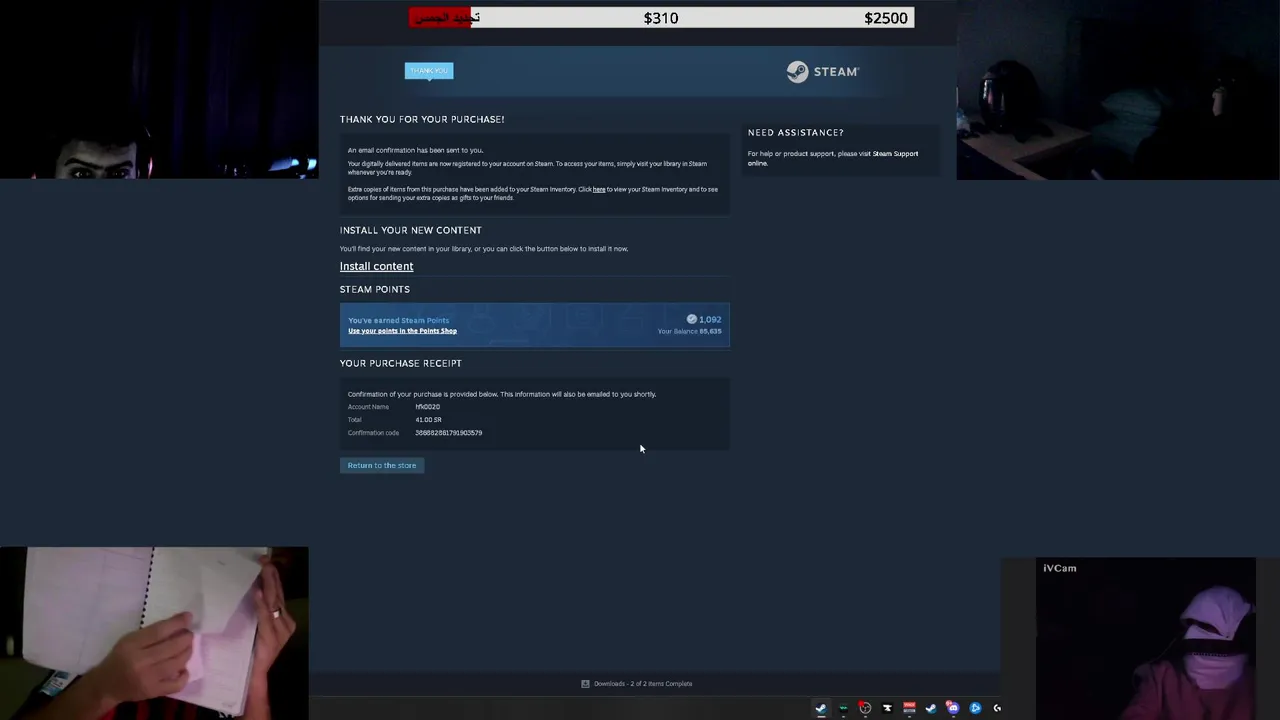Click the Install content link
Viewport: 1280px width, 720px height.
point(376,266)
